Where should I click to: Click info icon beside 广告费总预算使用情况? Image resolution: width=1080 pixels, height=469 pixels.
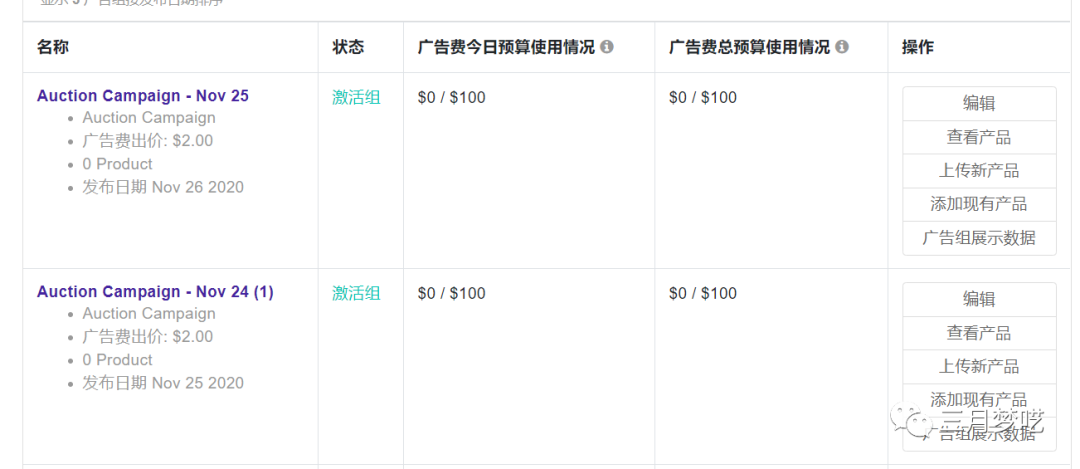(842, 47)
